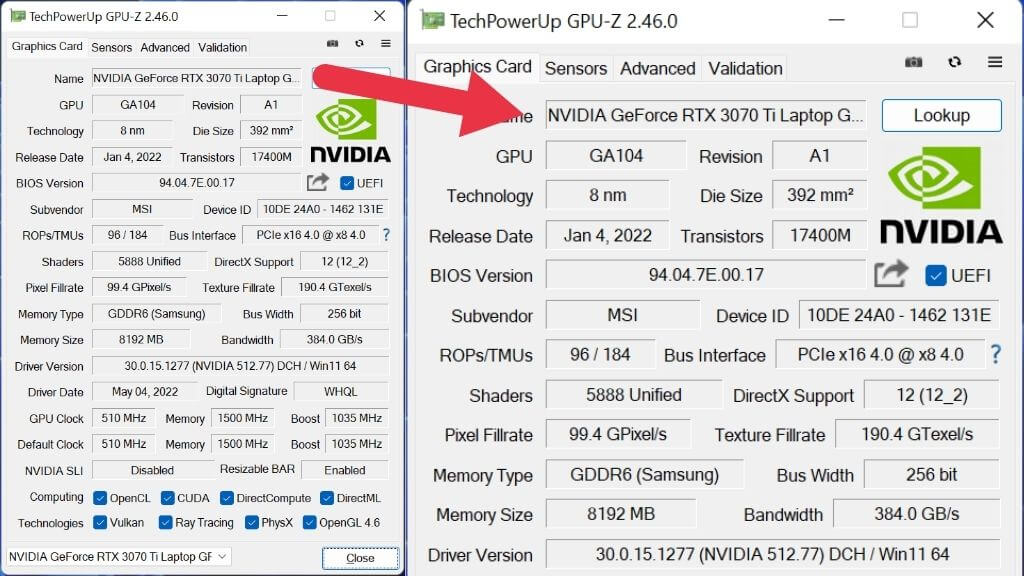
Task: Click the WHQL Digital Signature value
Action: [x=340, y=392]
